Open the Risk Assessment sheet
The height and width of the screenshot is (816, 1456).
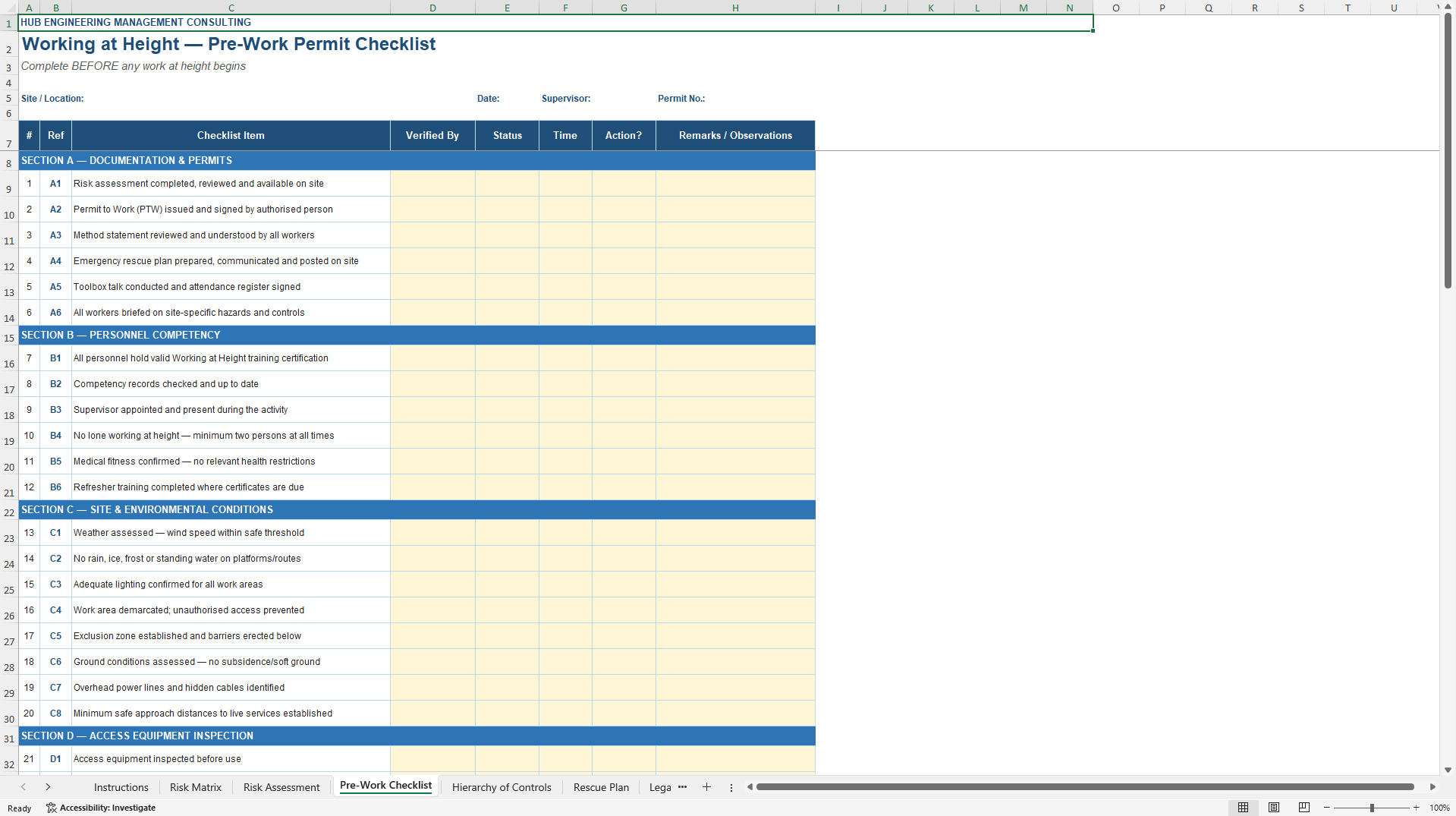pos(281,787)
